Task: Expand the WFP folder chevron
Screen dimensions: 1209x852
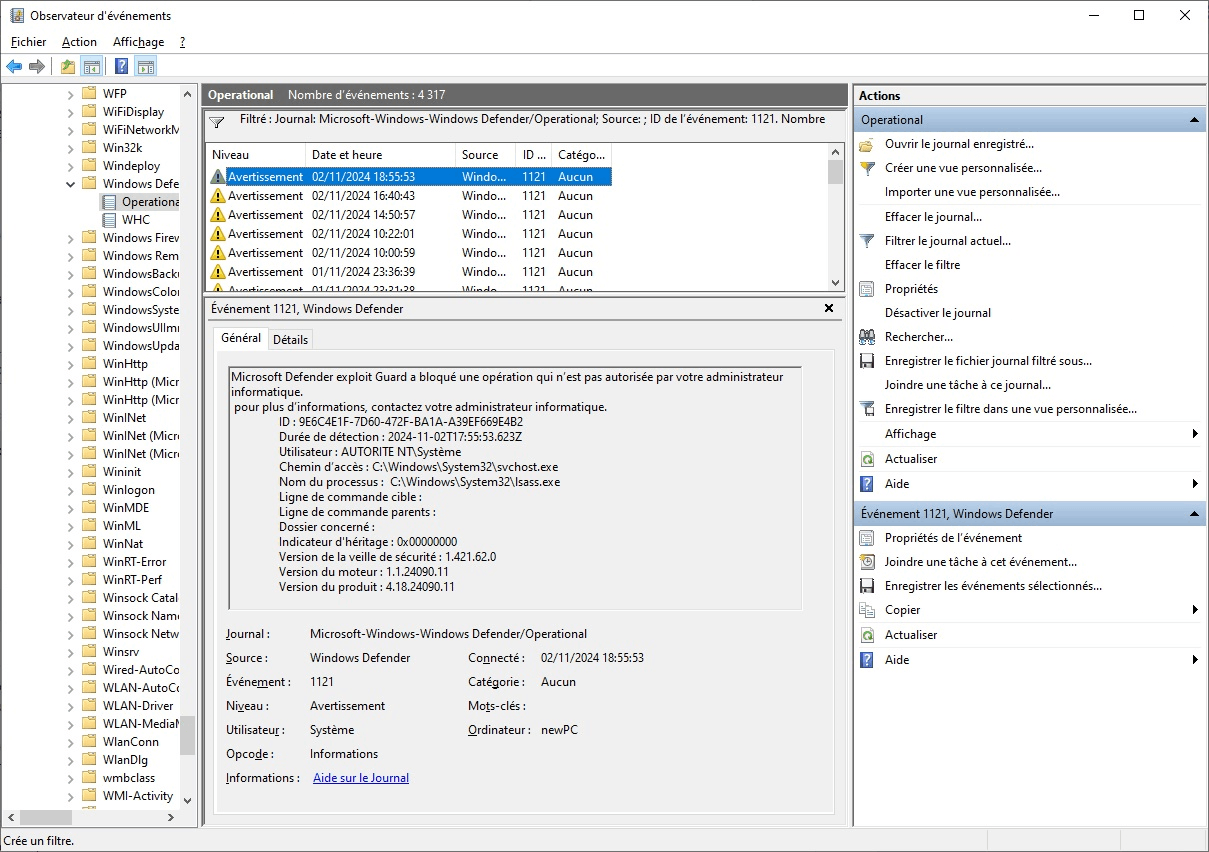Action: [71, 94]
